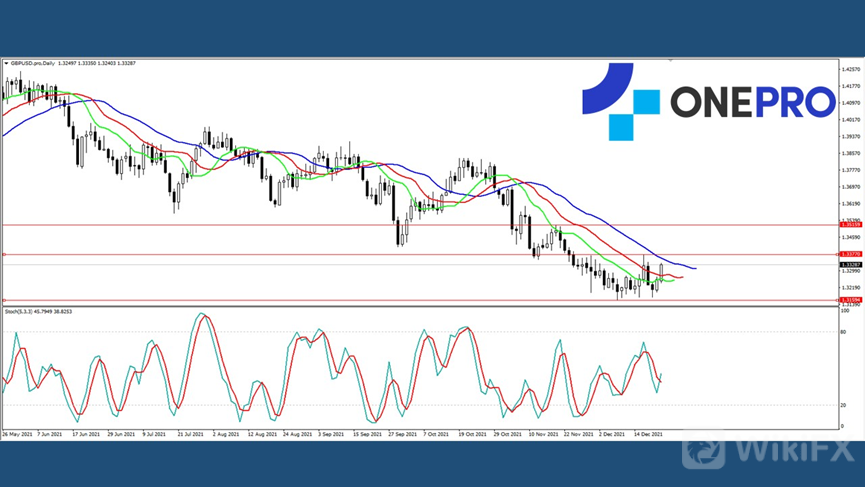Select the 1.31594 red price label
The width and height of the screenshot is (865, 487).
tap(850, 300)
